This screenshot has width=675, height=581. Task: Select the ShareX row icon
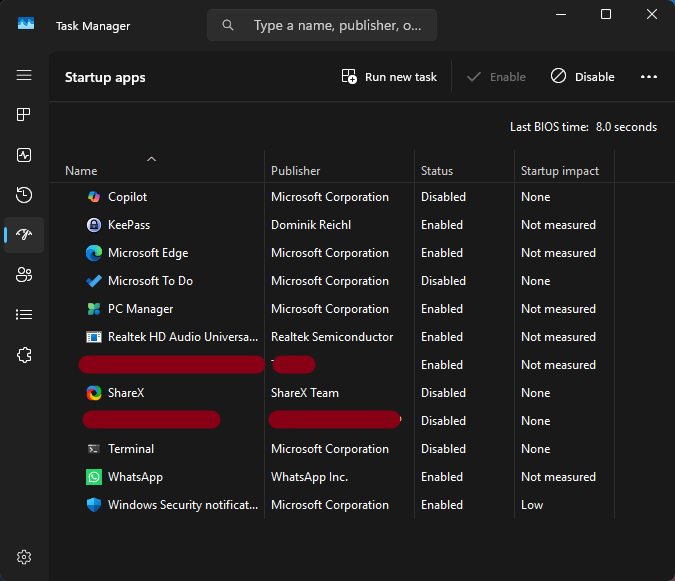[94, 393]
